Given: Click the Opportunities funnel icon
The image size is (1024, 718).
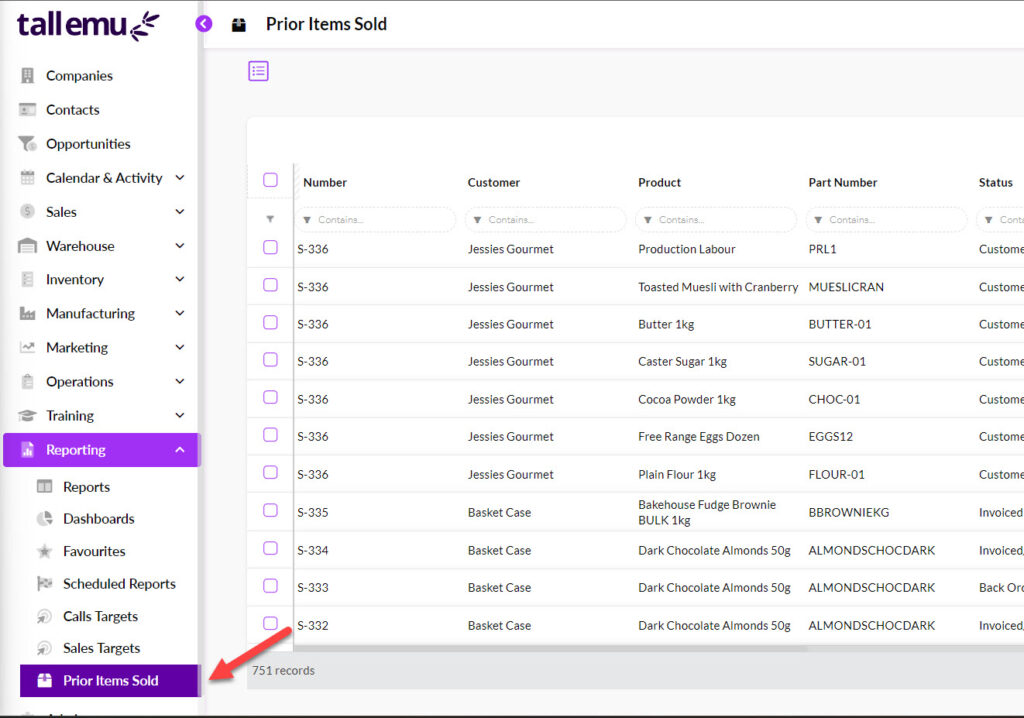Looking at the screenshot, I should point(27,144).
